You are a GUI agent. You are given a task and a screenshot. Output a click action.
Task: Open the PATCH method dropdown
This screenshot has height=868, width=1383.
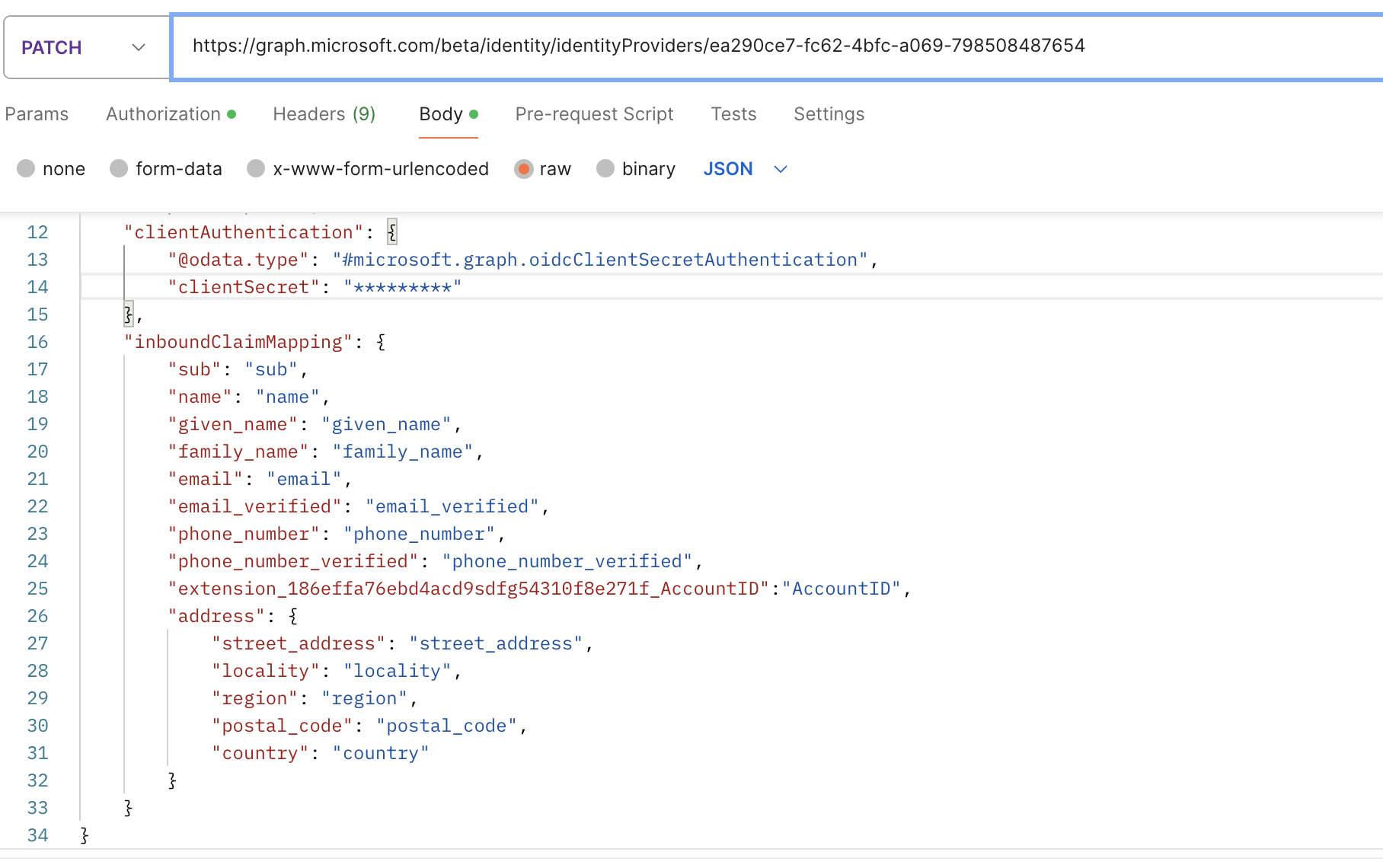pyautogui.click(x=139, y=46)
